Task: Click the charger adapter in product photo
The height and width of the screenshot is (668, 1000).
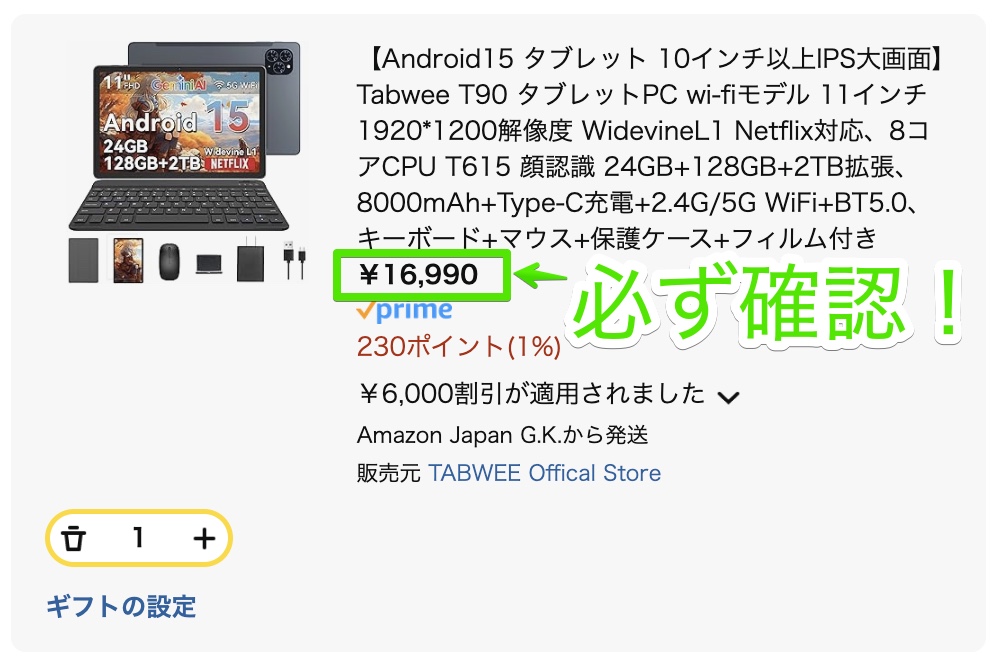Action: [250, 260]
